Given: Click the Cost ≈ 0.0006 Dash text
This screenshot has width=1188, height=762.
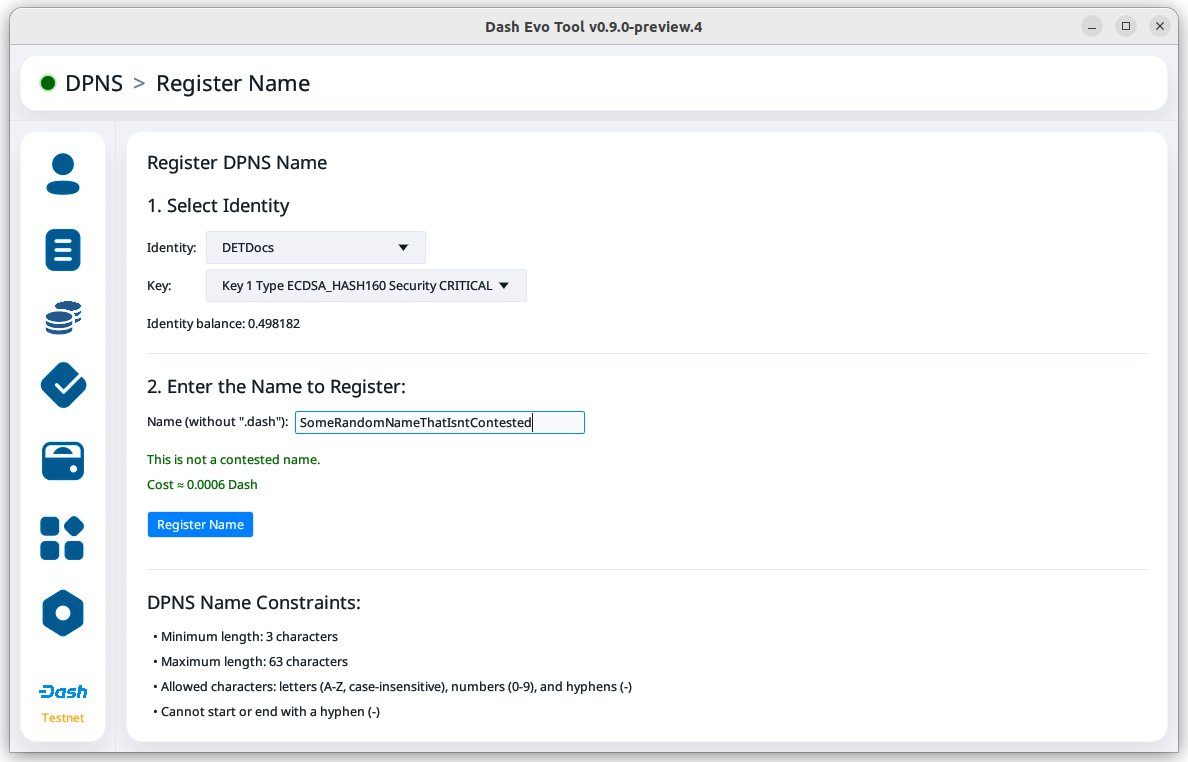Looking at the screenshot, I should tap(202, 485).
